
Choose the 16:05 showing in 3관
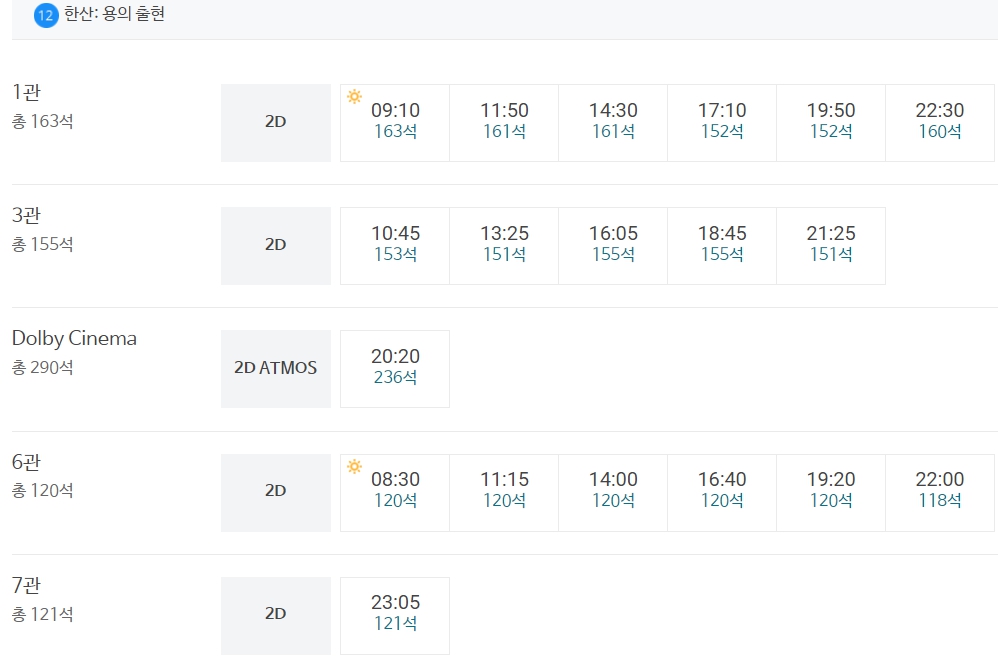click(x=613, y=246)
